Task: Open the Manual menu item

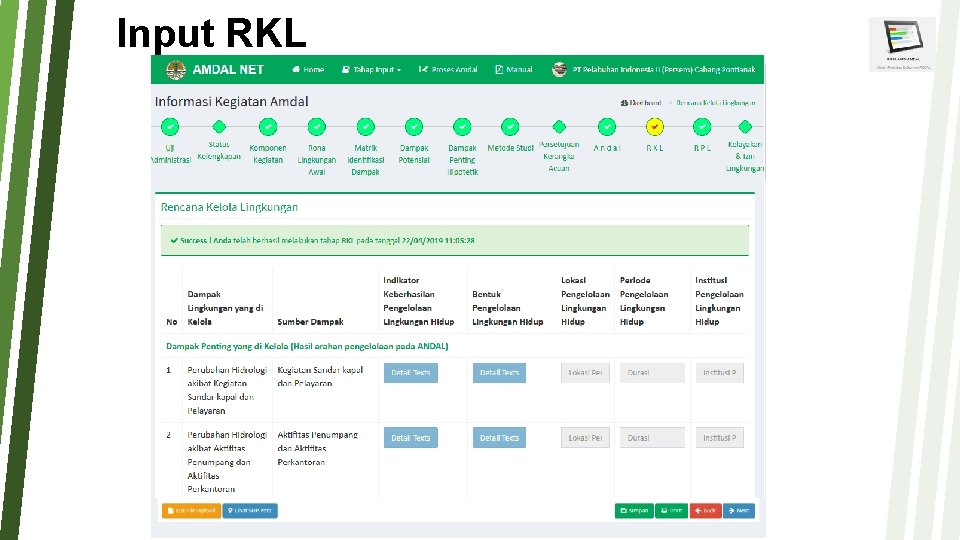Action: coord(514,70)
